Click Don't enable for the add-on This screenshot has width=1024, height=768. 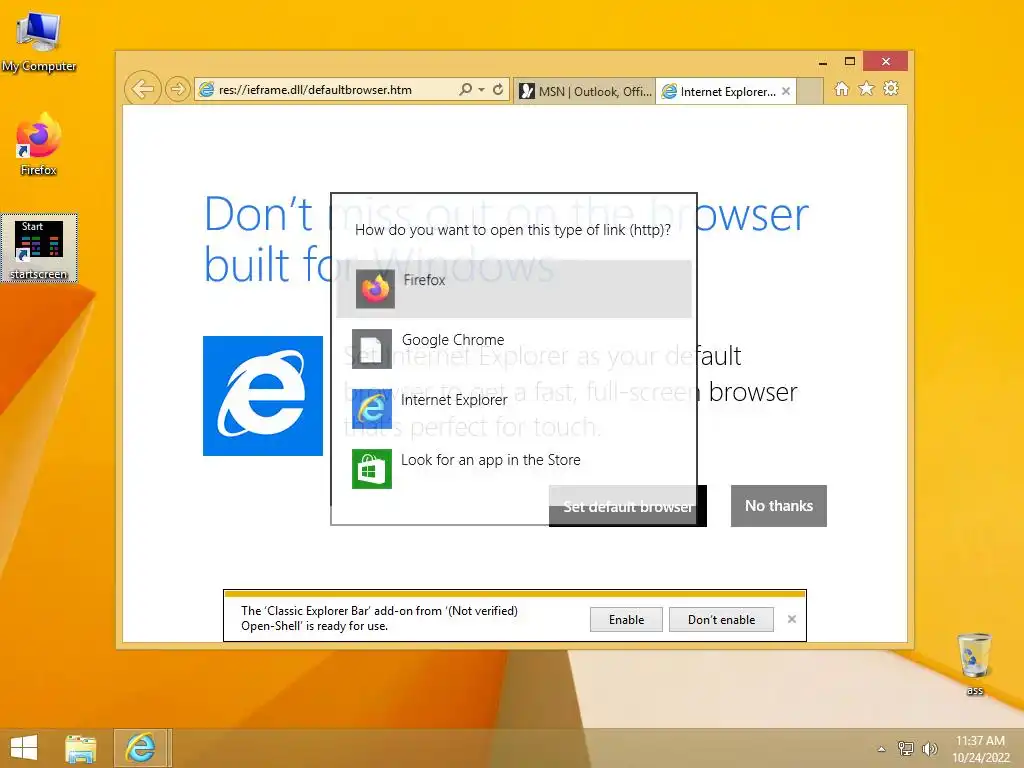721,620
